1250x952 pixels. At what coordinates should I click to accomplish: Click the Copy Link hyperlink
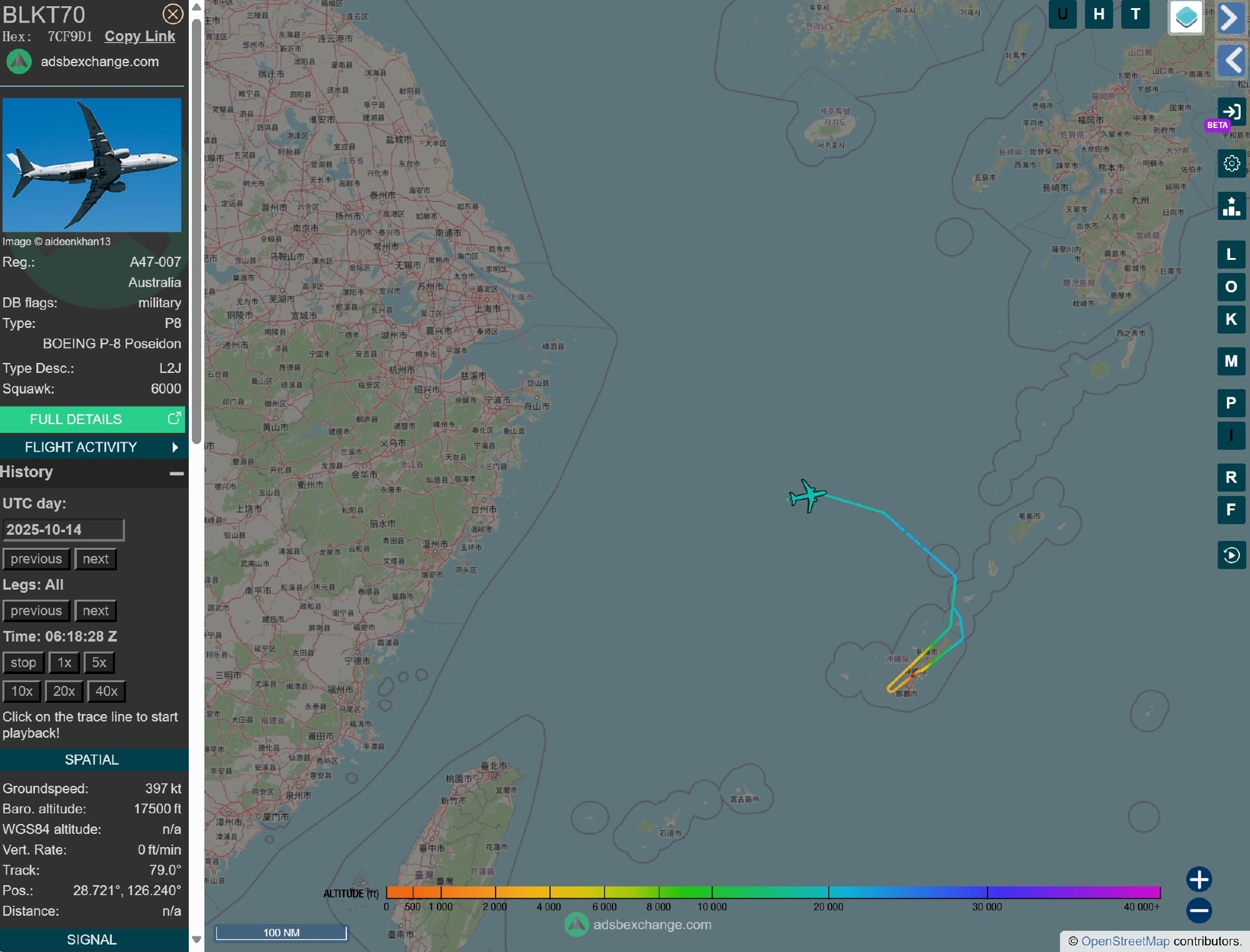pos(139,36)
